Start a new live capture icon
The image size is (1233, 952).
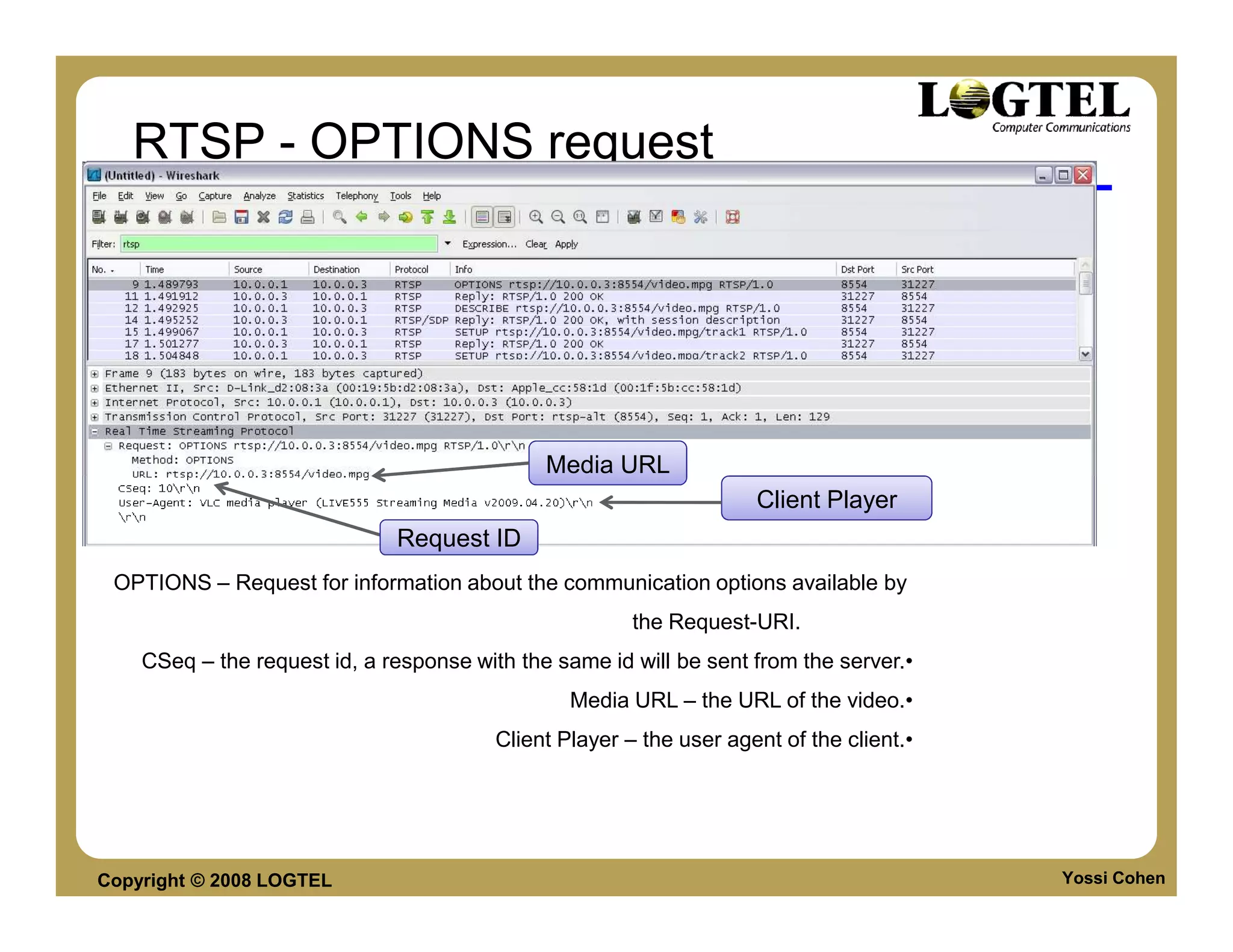(x=143, y=217)
